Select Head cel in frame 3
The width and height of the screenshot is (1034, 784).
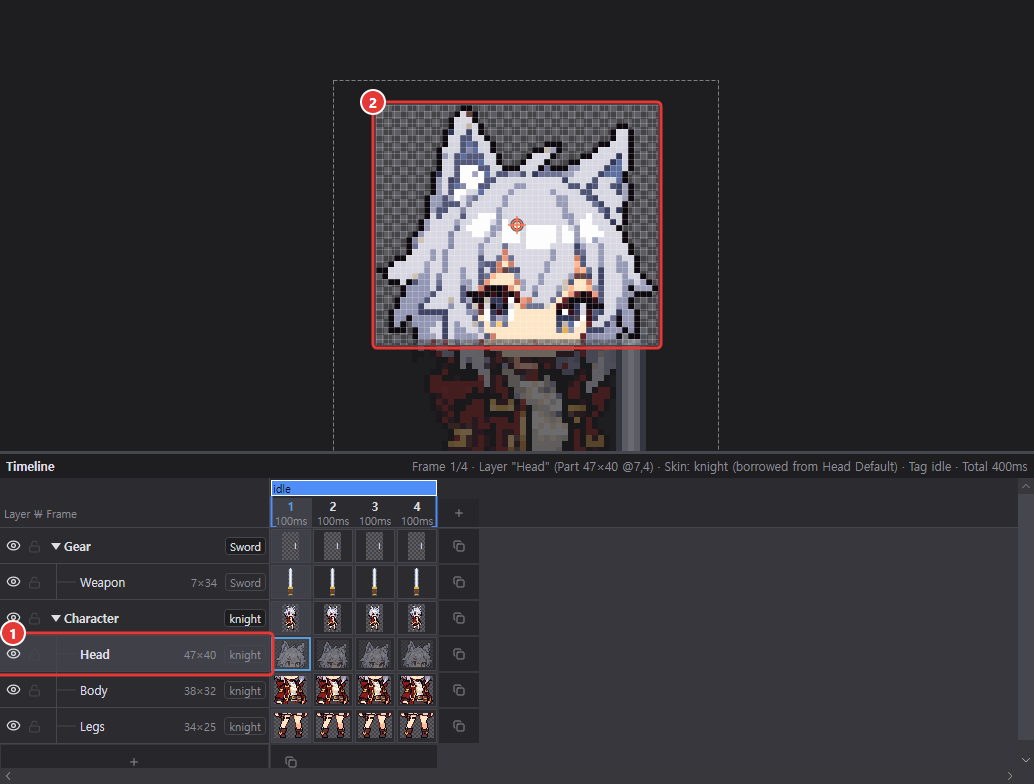375,654
